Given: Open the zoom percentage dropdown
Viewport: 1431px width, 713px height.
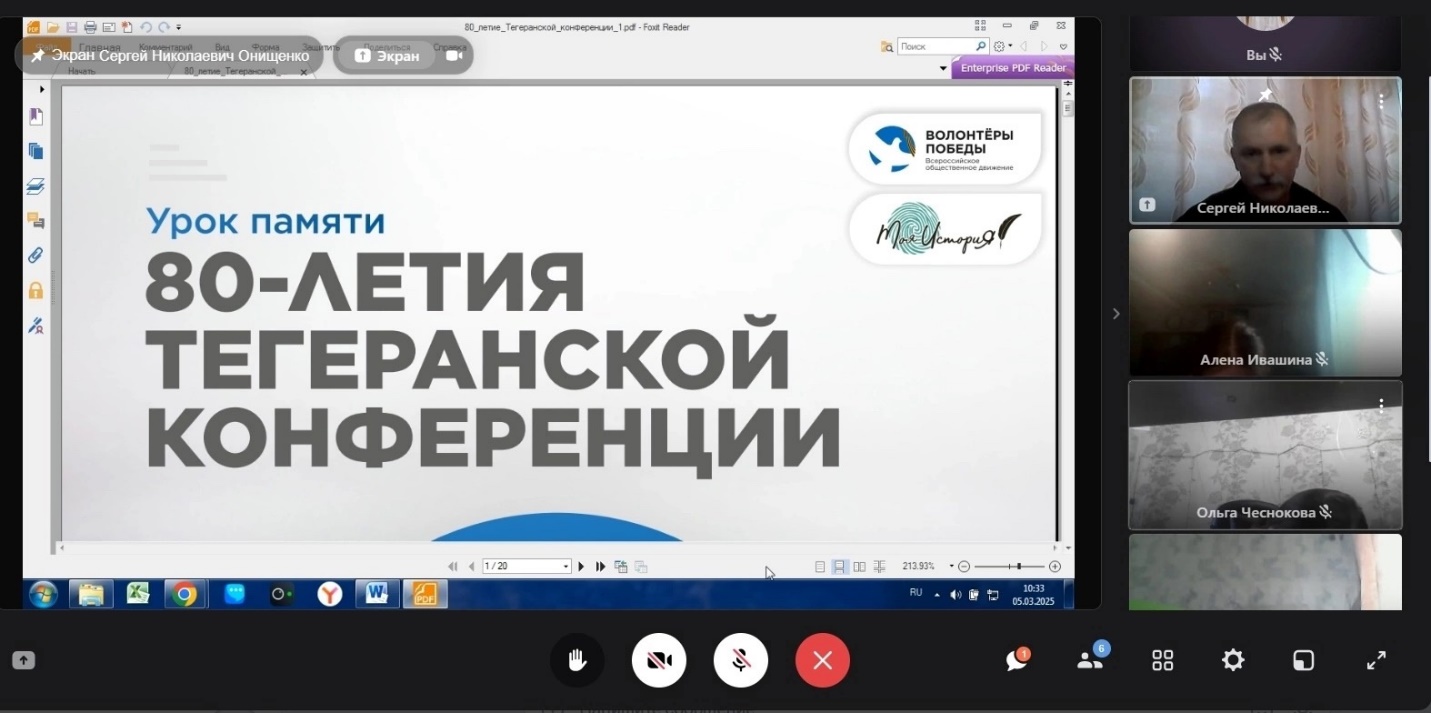Looking at the screenshot, I should pyautogui.click(x=952, y=566).
